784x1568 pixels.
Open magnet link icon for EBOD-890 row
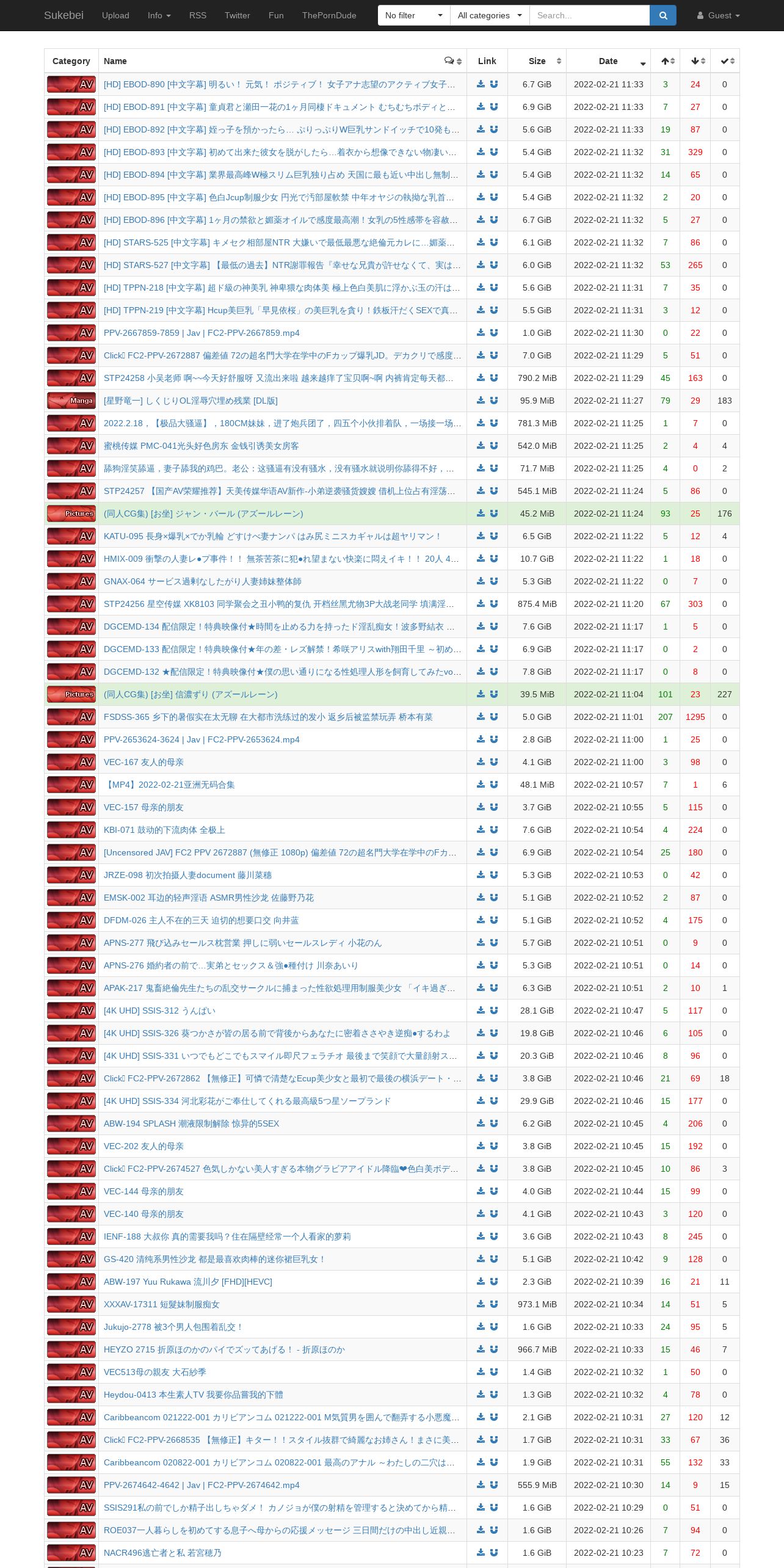[x=494, y=84]
